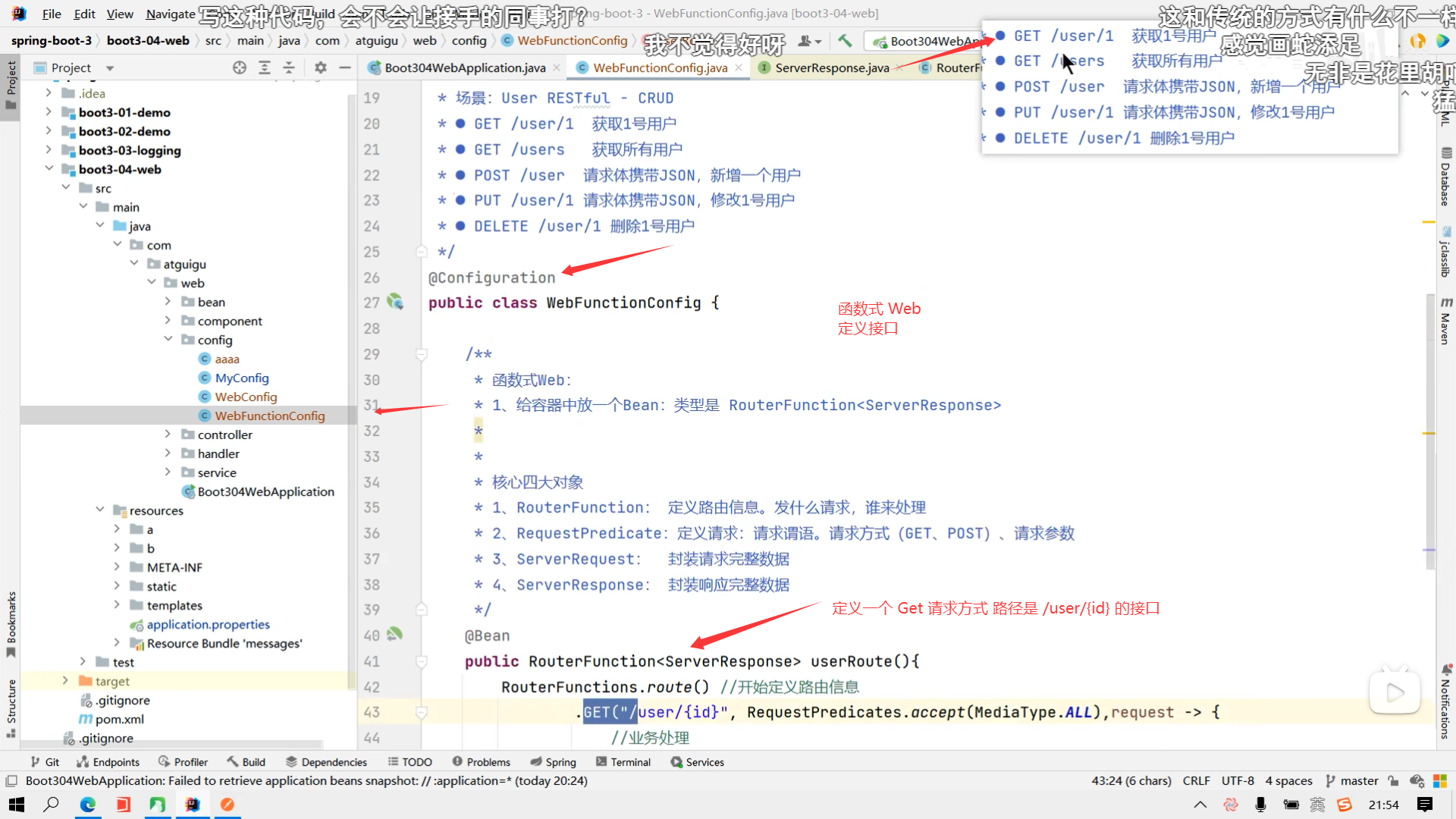The height and width of the screenshot is (819, 1456).
Task: Toggle code fold marker at line 29
Action: 422,354
